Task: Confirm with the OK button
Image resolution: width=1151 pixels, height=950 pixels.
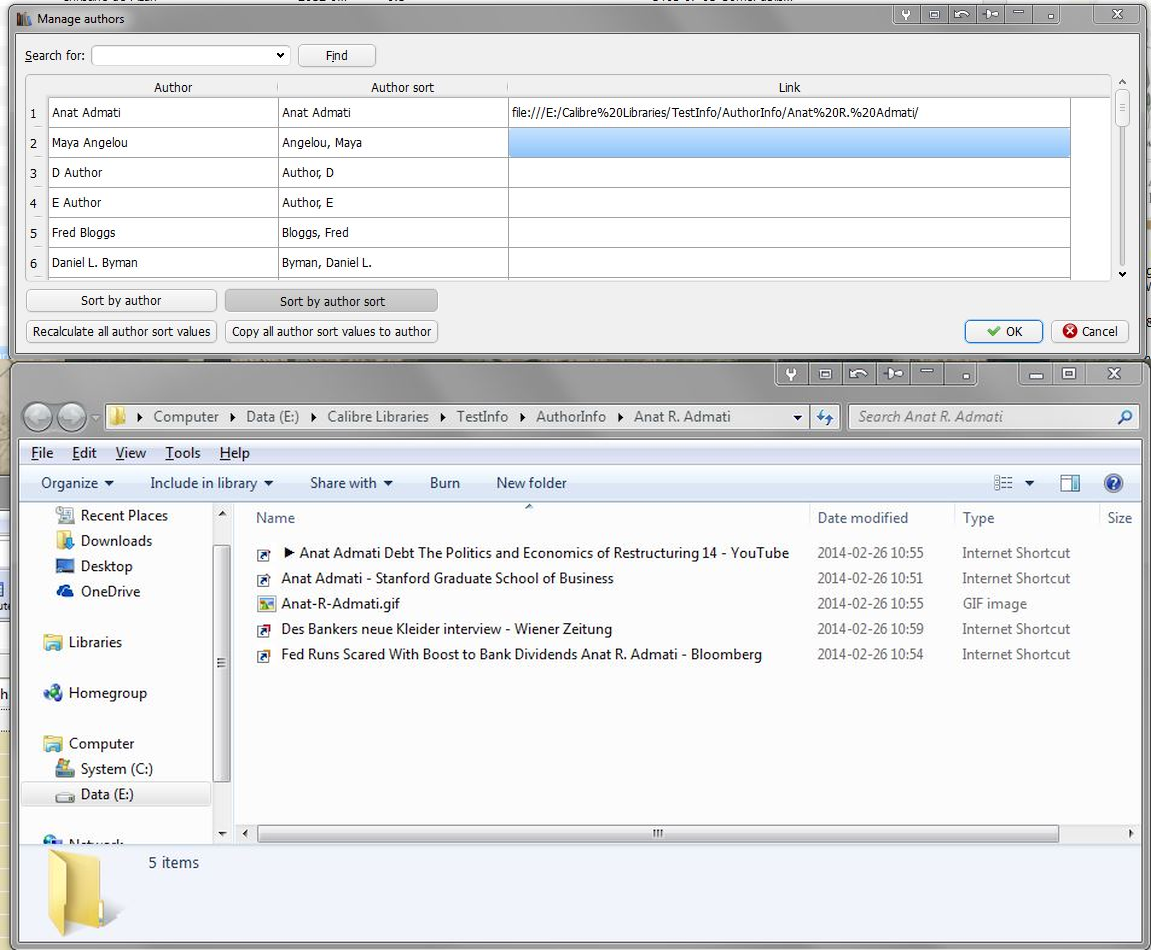Action: [x=1003, y=331]
